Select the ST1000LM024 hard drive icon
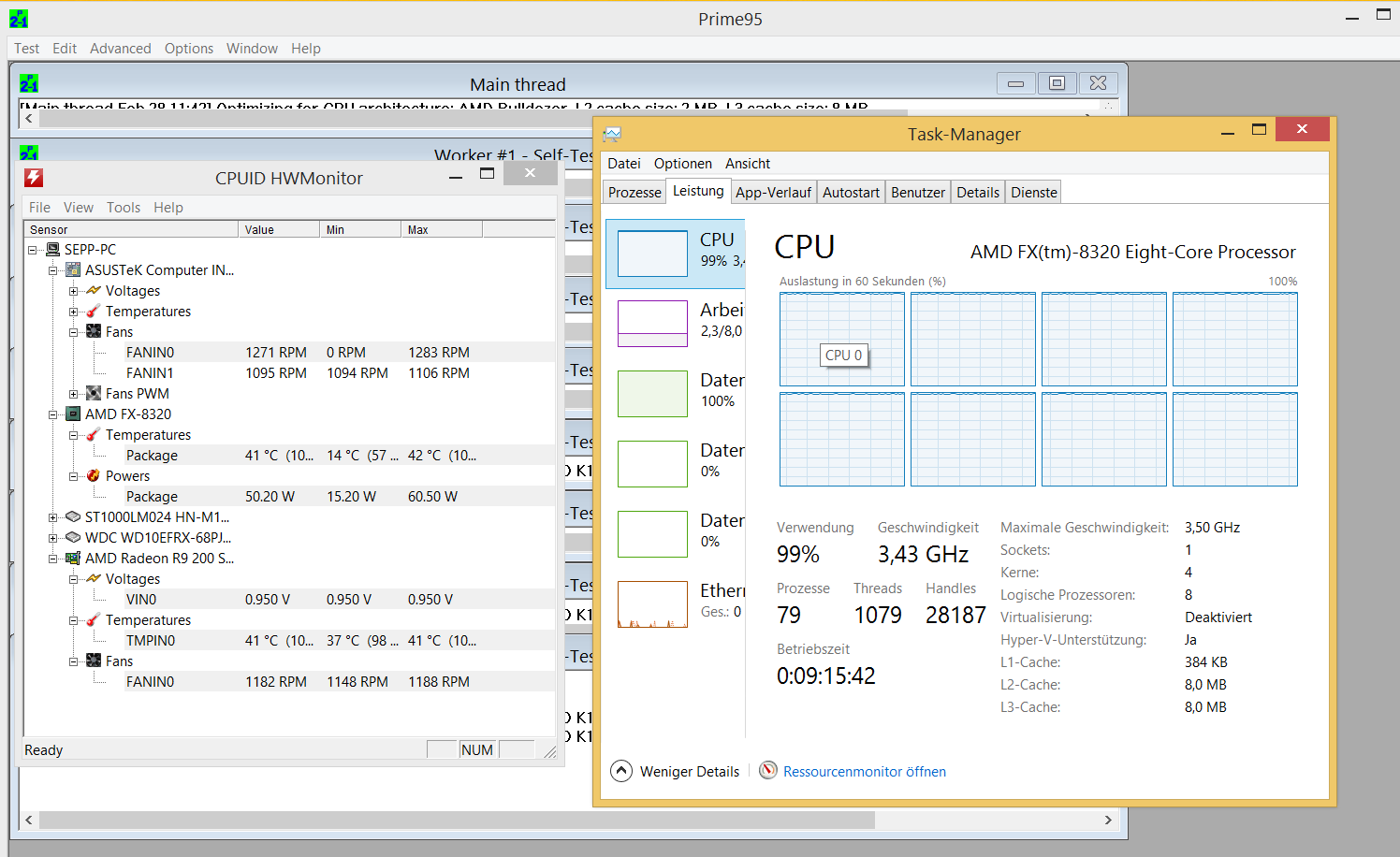The image size is (1400, 857). click(73, 517)
